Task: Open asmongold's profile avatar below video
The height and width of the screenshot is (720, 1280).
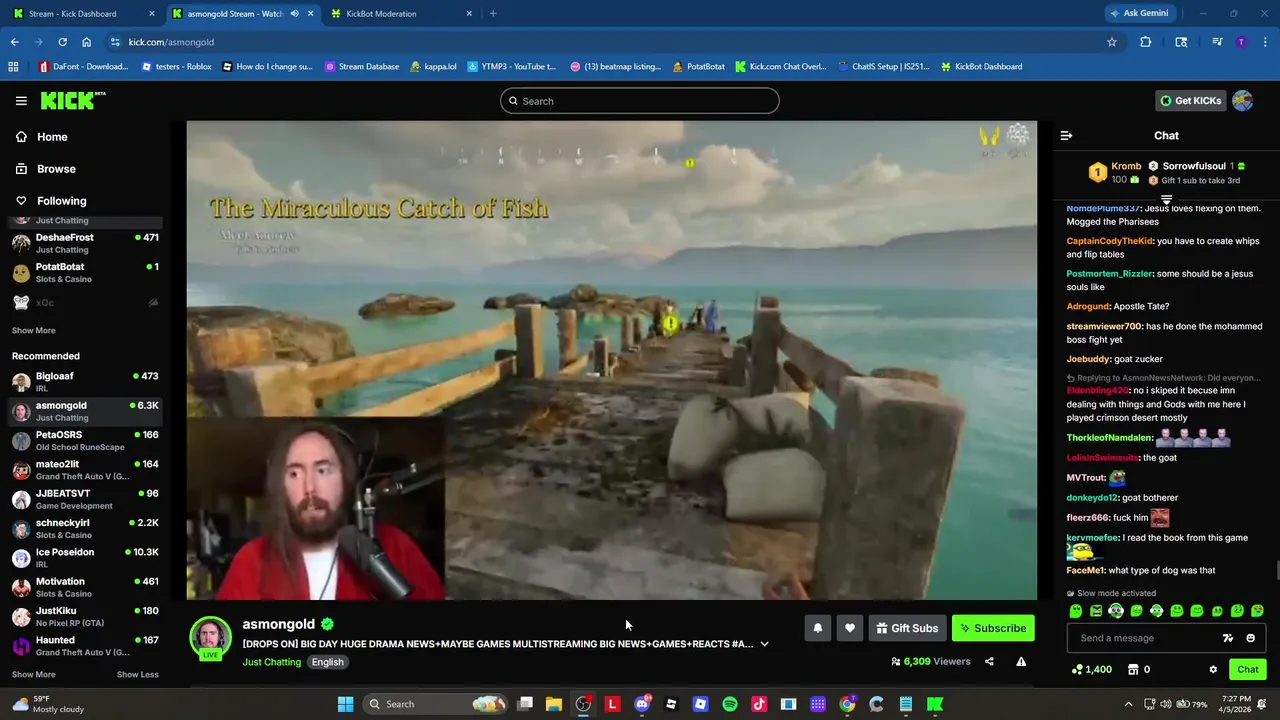Action: (x=211, y=638)
